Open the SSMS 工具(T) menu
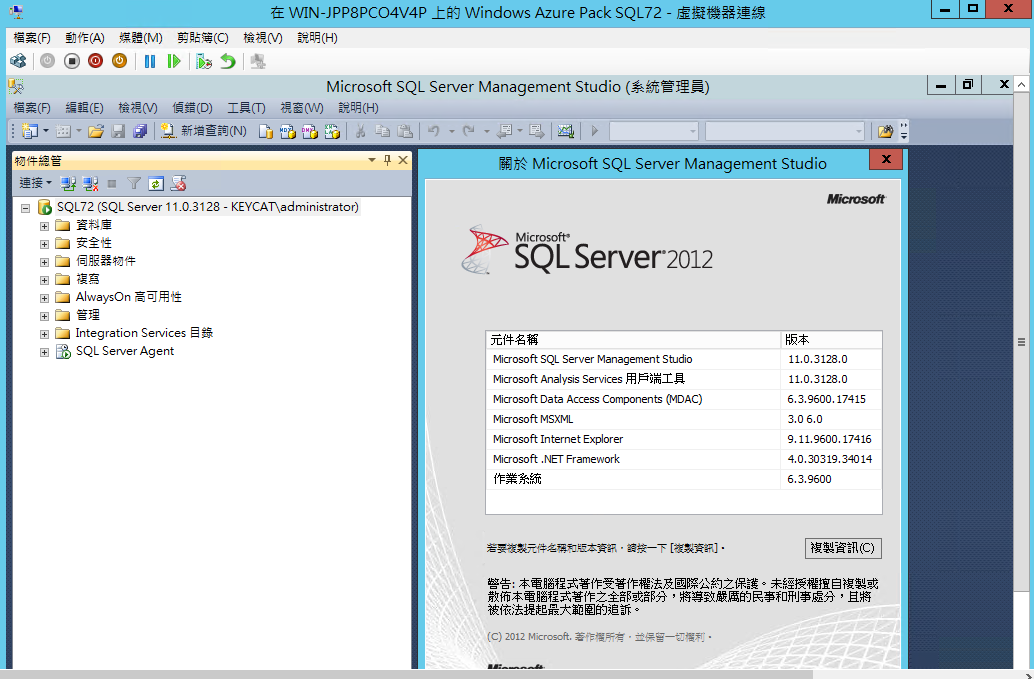The width and height of the screenshot is (1034, 679). (246, 107)
